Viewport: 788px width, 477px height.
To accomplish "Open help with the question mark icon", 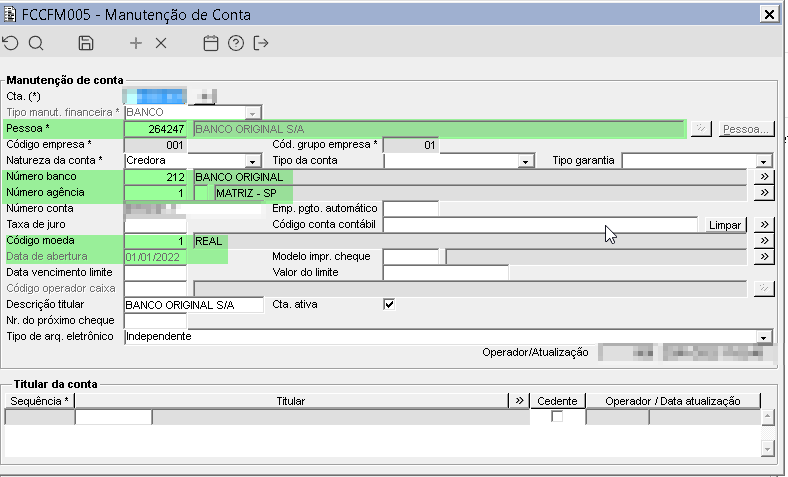I will 236,43.
